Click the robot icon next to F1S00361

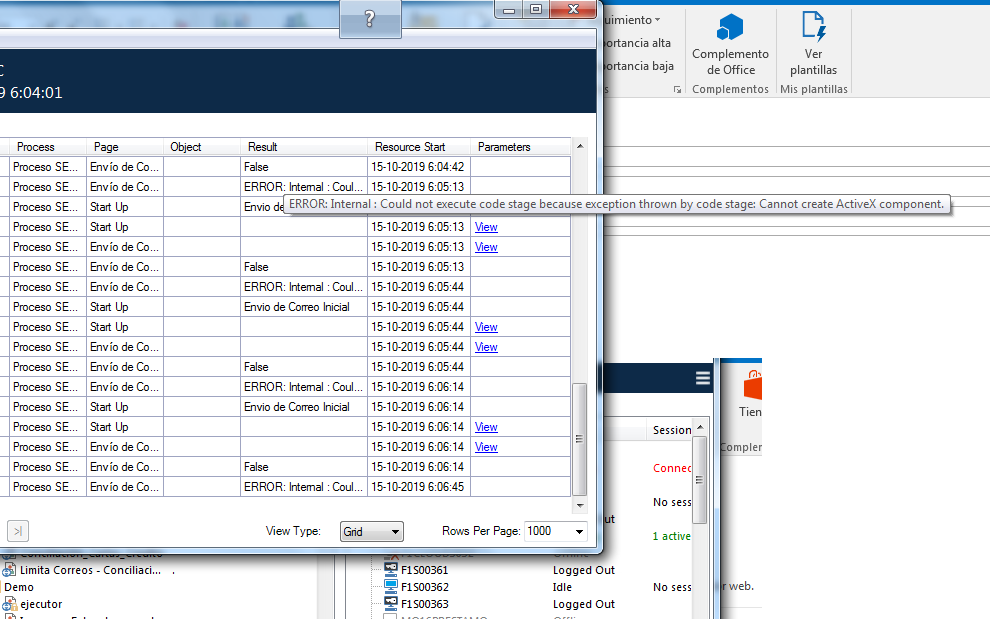coord(390,569)
